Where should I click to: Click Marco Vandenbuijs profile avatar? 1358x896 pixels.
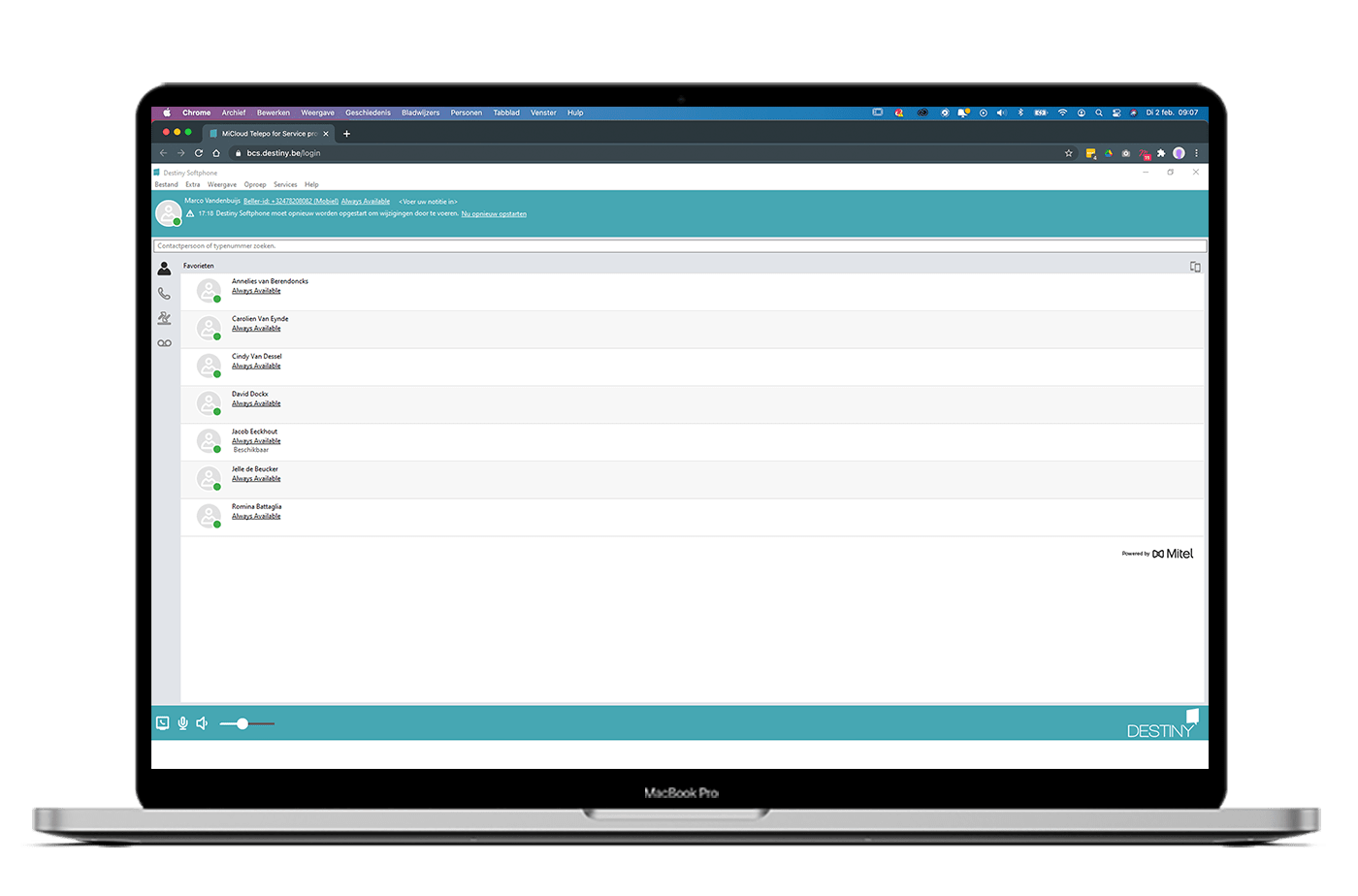(x=169, y=212)
